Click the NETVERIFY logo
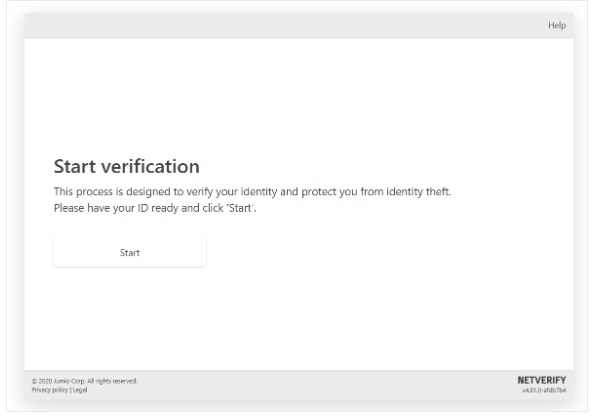 tap(542, 380)
